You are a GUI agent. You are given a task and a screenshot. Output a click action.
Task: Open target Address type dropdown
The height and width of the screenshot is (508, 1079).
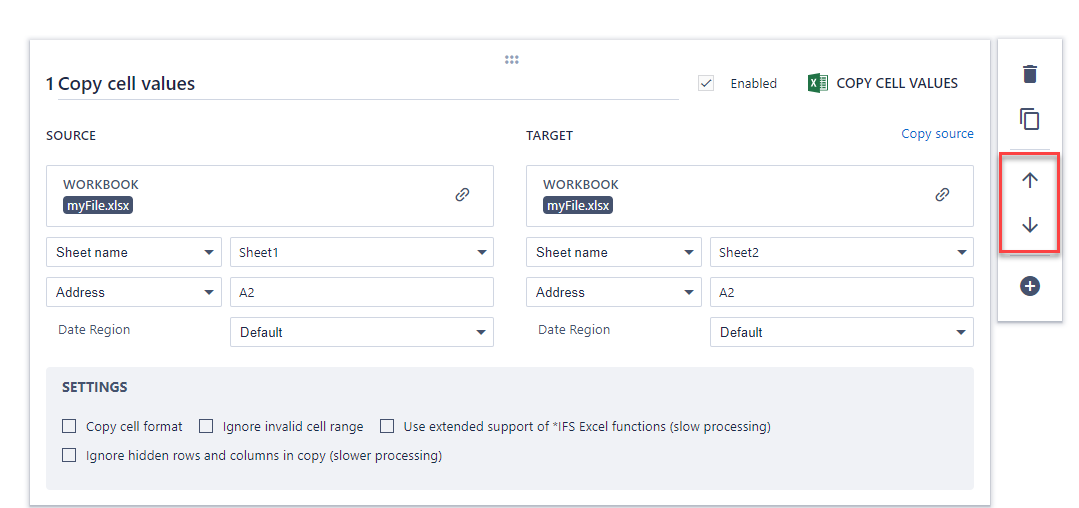(614, 292)
